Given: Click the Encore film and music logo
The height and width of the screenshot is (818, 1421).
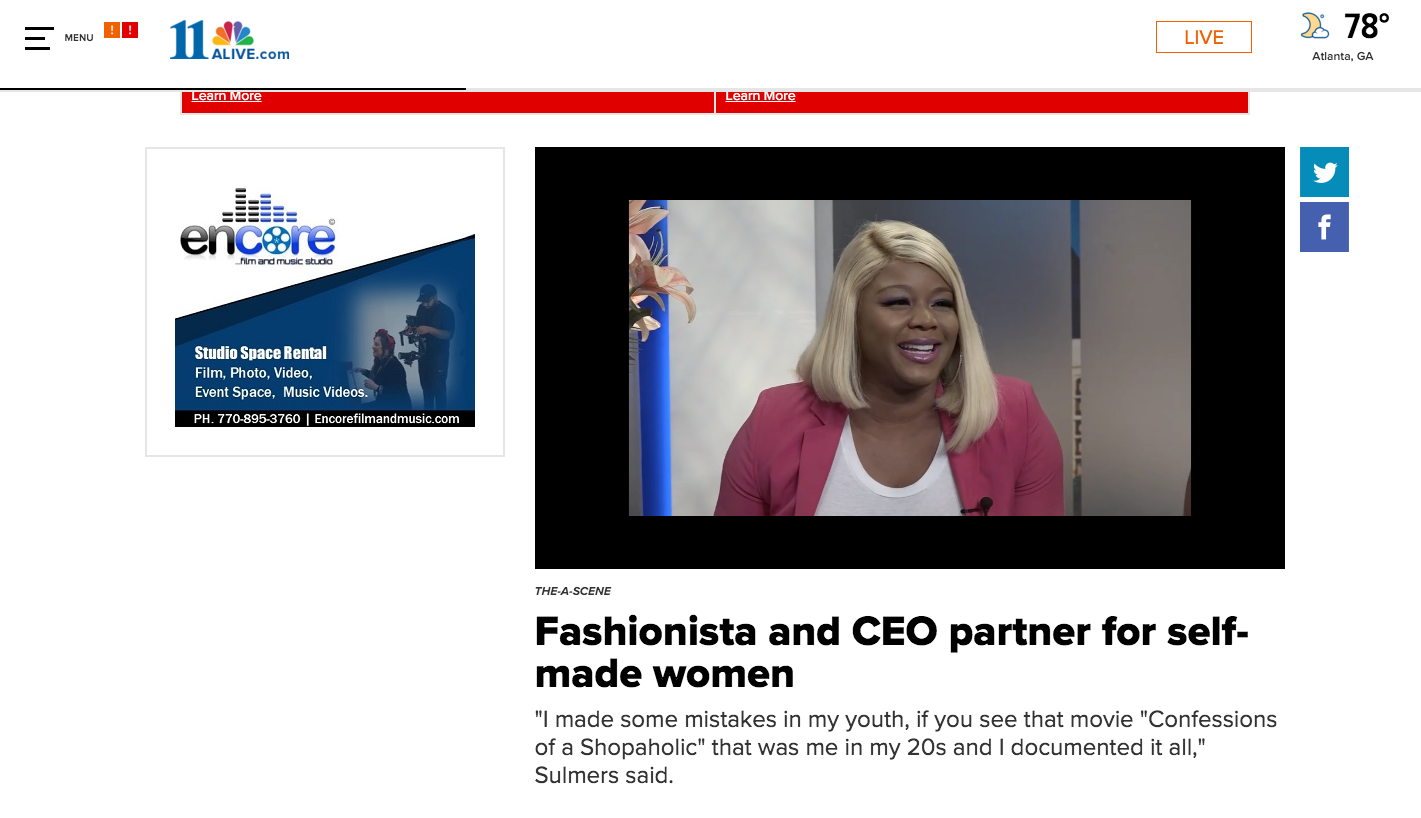Looking at the screenshot, I should [258, 228].
